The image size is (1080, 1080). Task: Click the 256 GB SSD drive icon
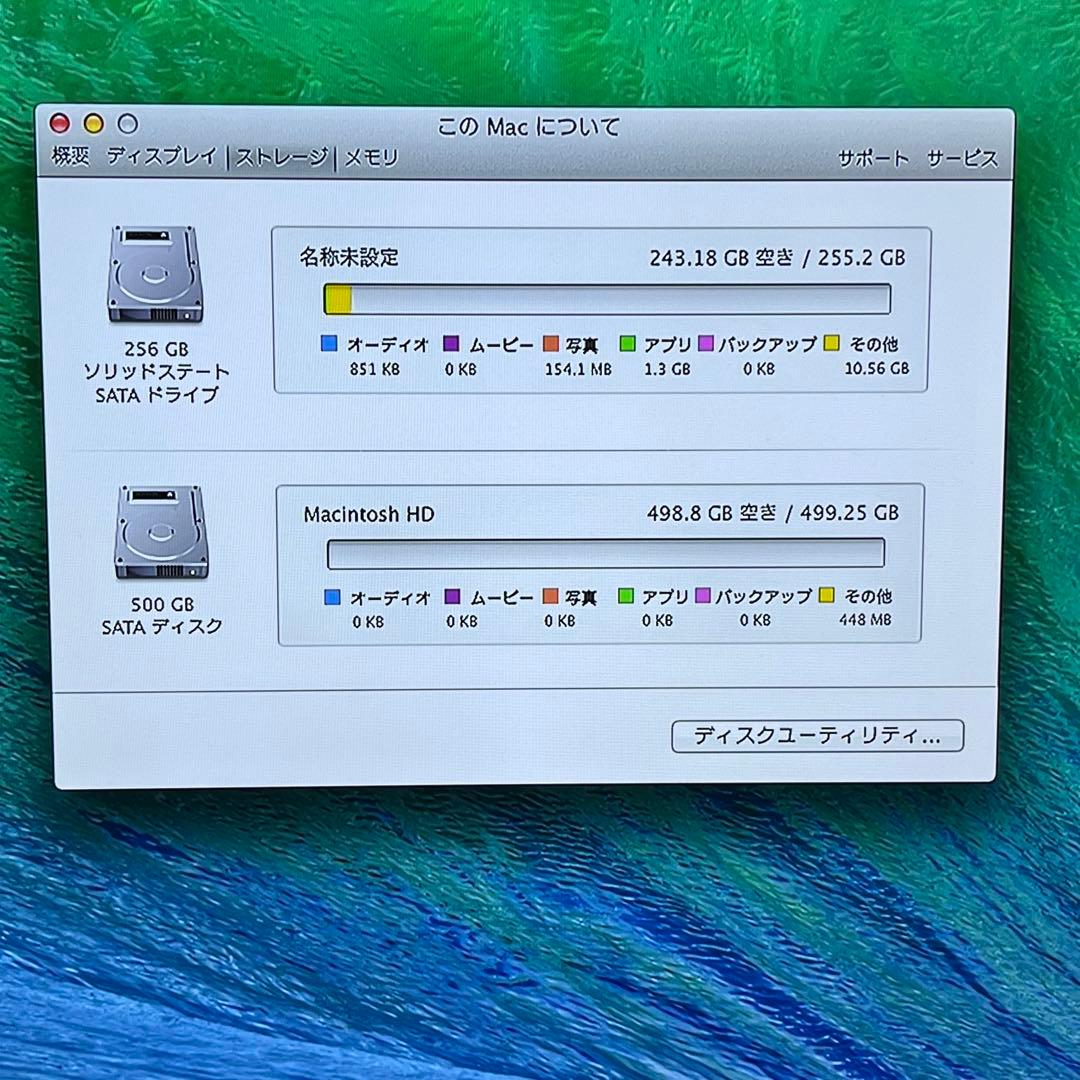(155, 275)
